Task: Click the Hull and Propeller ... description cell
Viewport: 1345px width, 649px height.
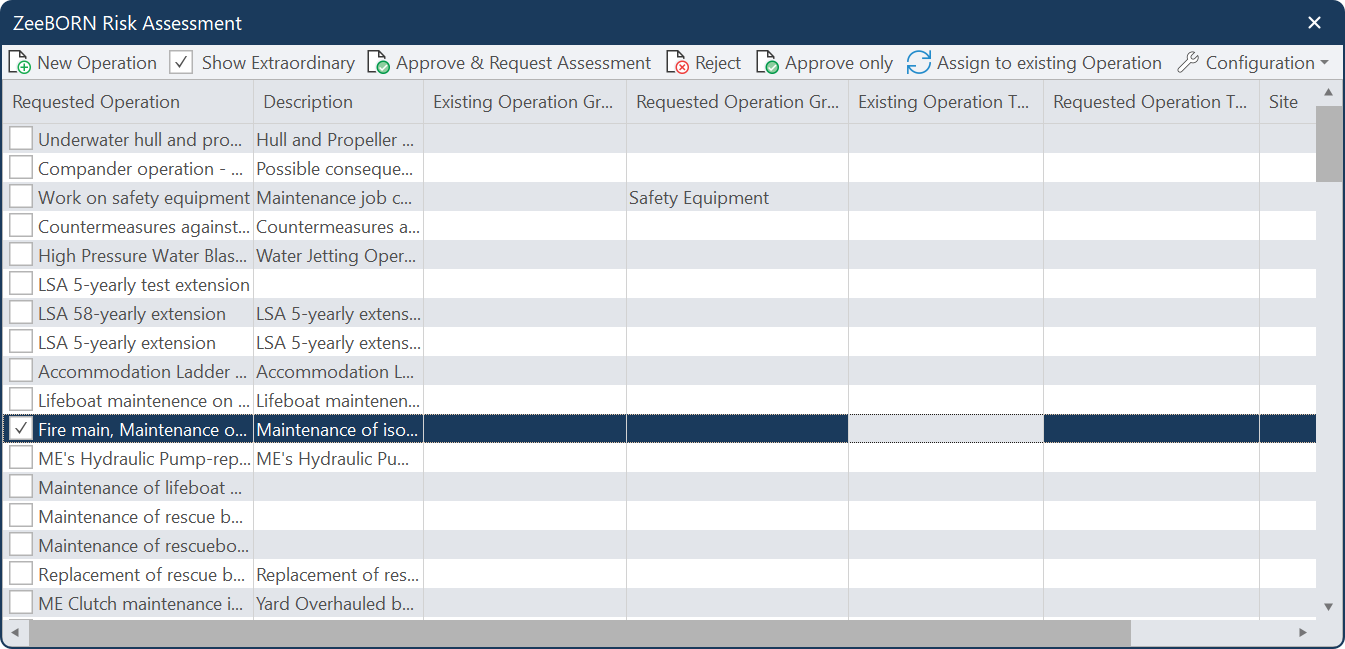Action: [x=339, y=139]
